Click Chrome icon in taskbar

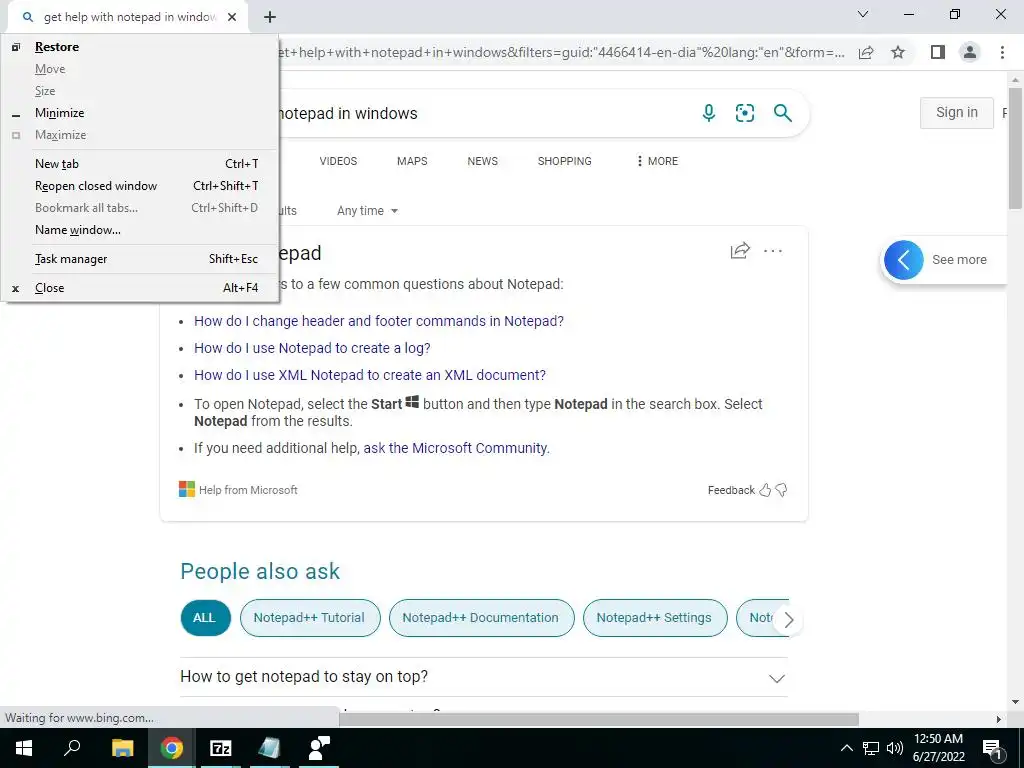[171, 748]
